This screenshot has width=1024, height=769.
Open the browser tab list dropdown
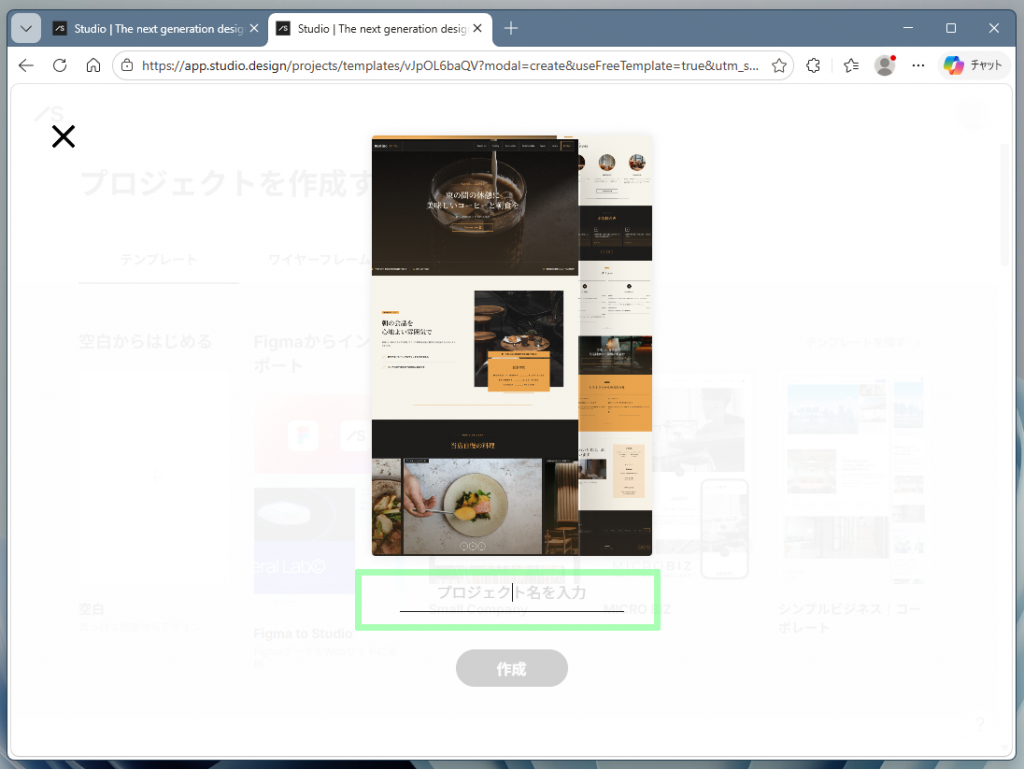click(x=26, y=29)
